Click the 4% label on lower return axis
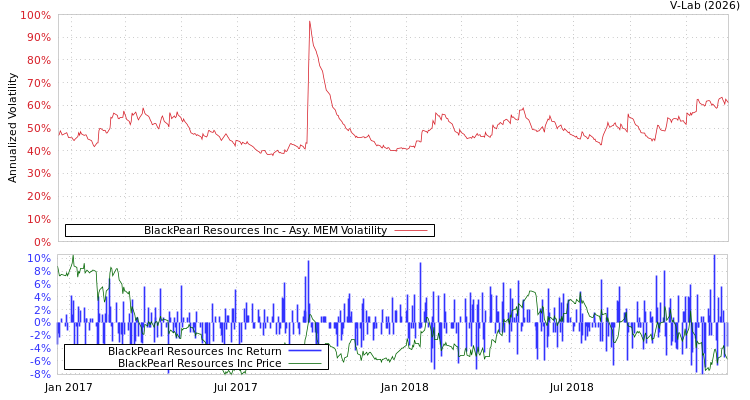The image size is (750, 400). 42,297
